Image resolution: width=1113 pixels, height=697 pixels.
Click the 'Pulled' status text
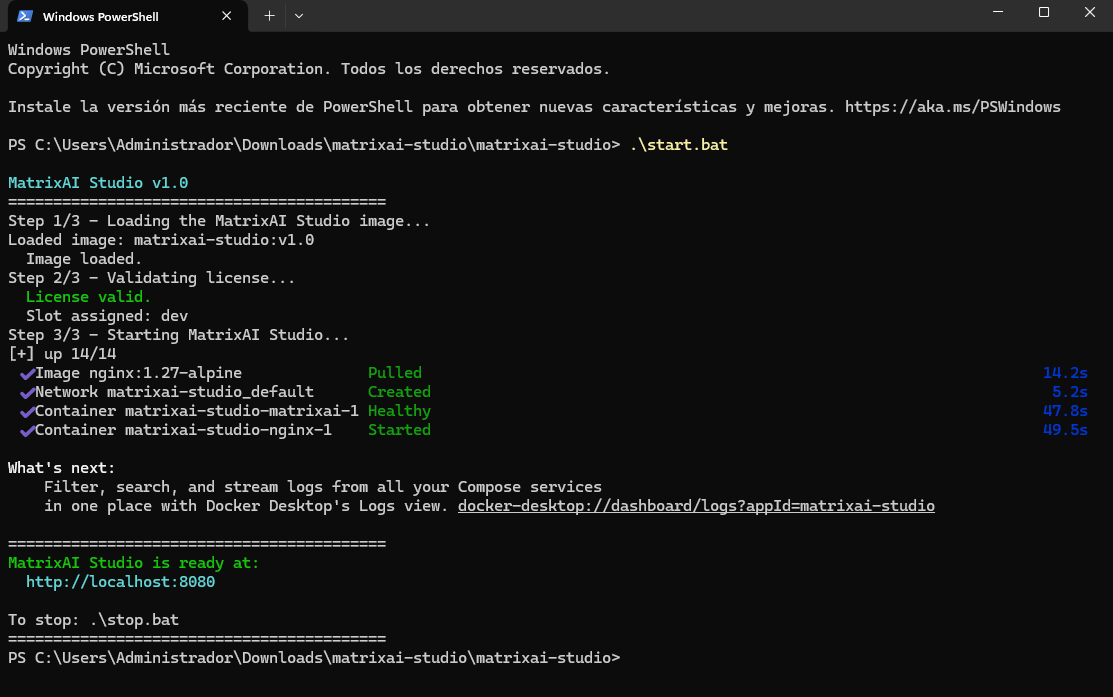click(x=395, y=373)
